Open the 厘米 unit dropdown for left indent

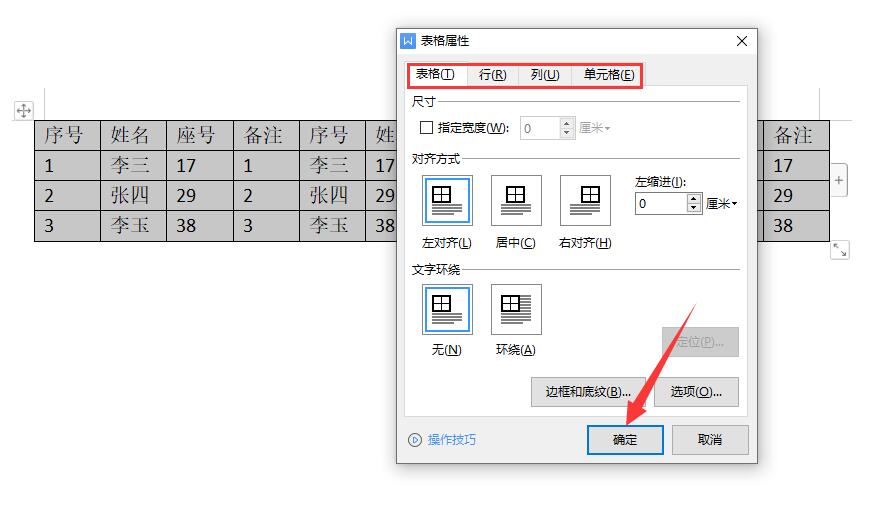click(x=722, y=204)
